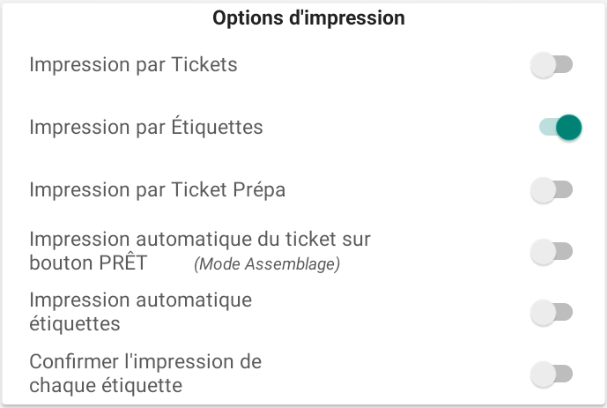Toggle the Impression automatique étiquettes switch
This screenshot has width=607, height=408.
551,313
